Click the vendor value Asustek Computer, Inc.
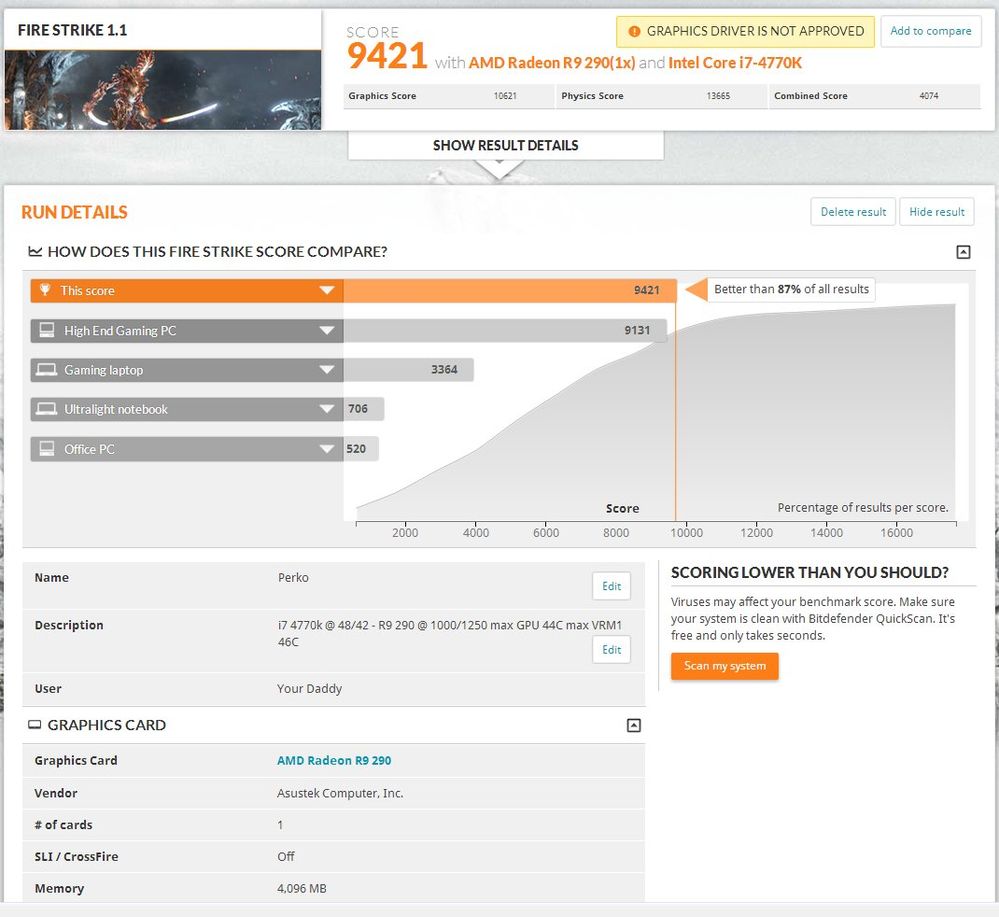This screenshot has width=999, height=917. tap(340, 793)
